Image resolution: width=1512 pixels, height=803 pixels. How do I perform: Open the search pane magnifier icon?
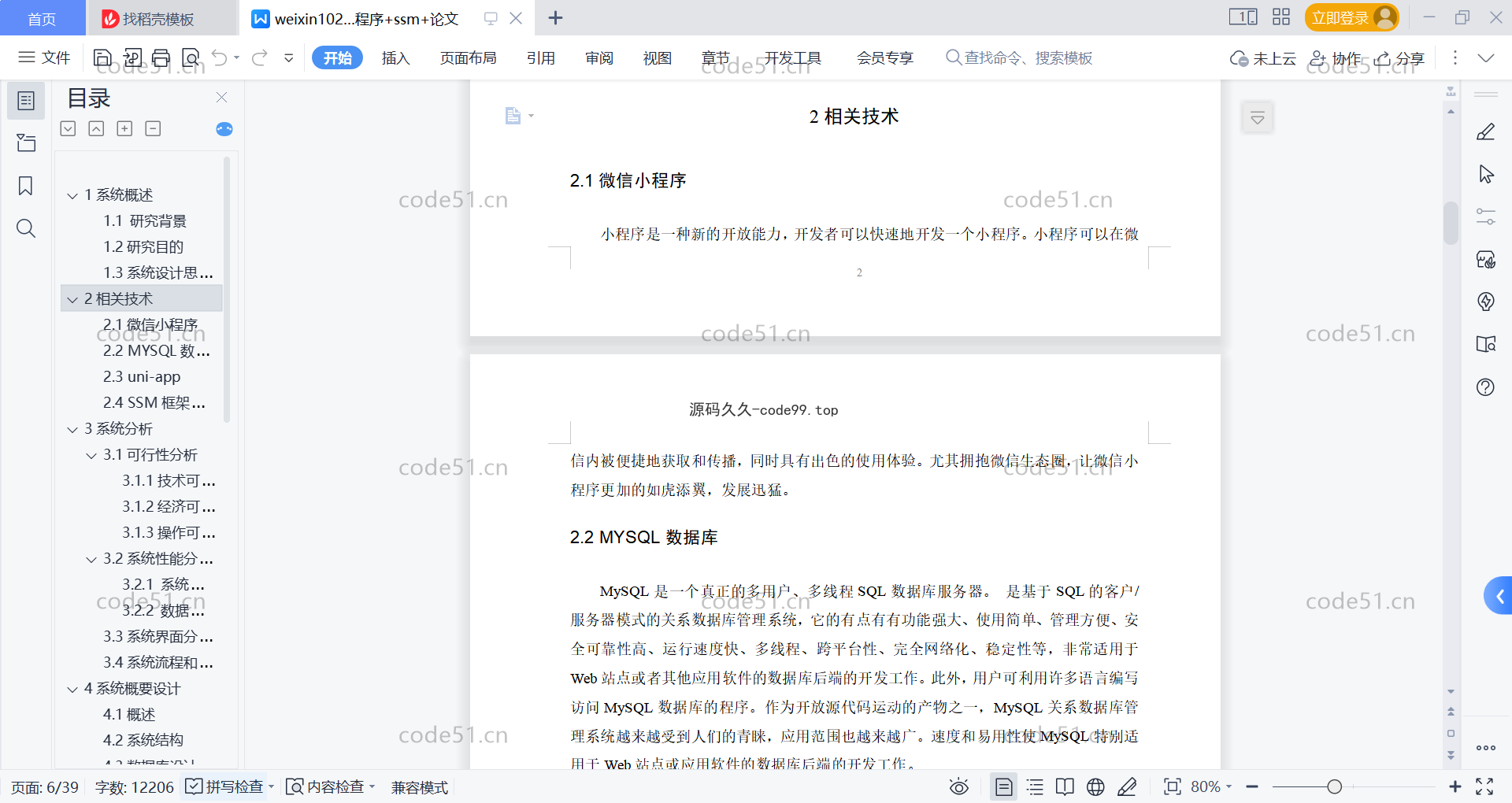point(26,228)
